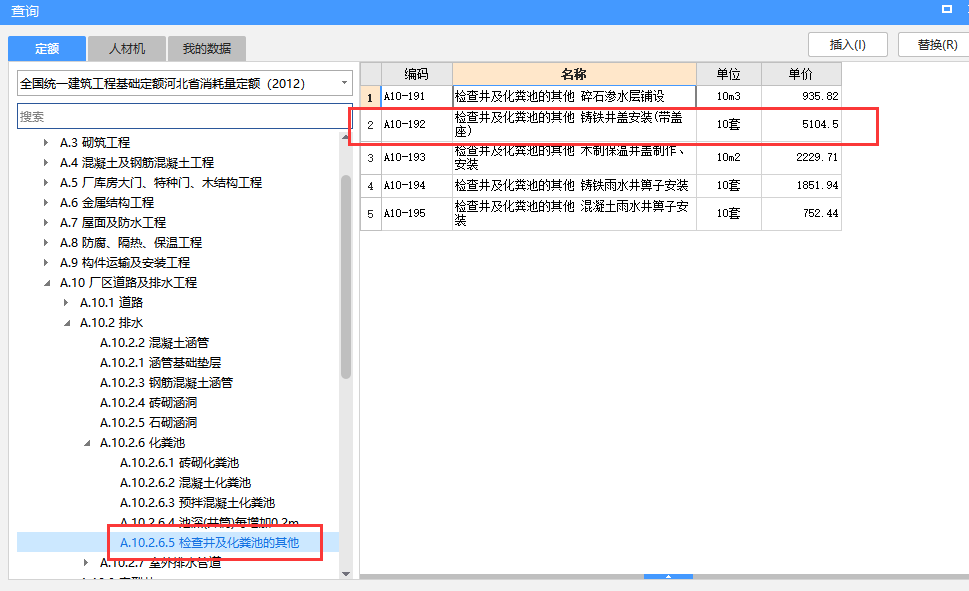Select A.10.2.4 砖砌涵洞 tree item

click(x=148, y=402)
